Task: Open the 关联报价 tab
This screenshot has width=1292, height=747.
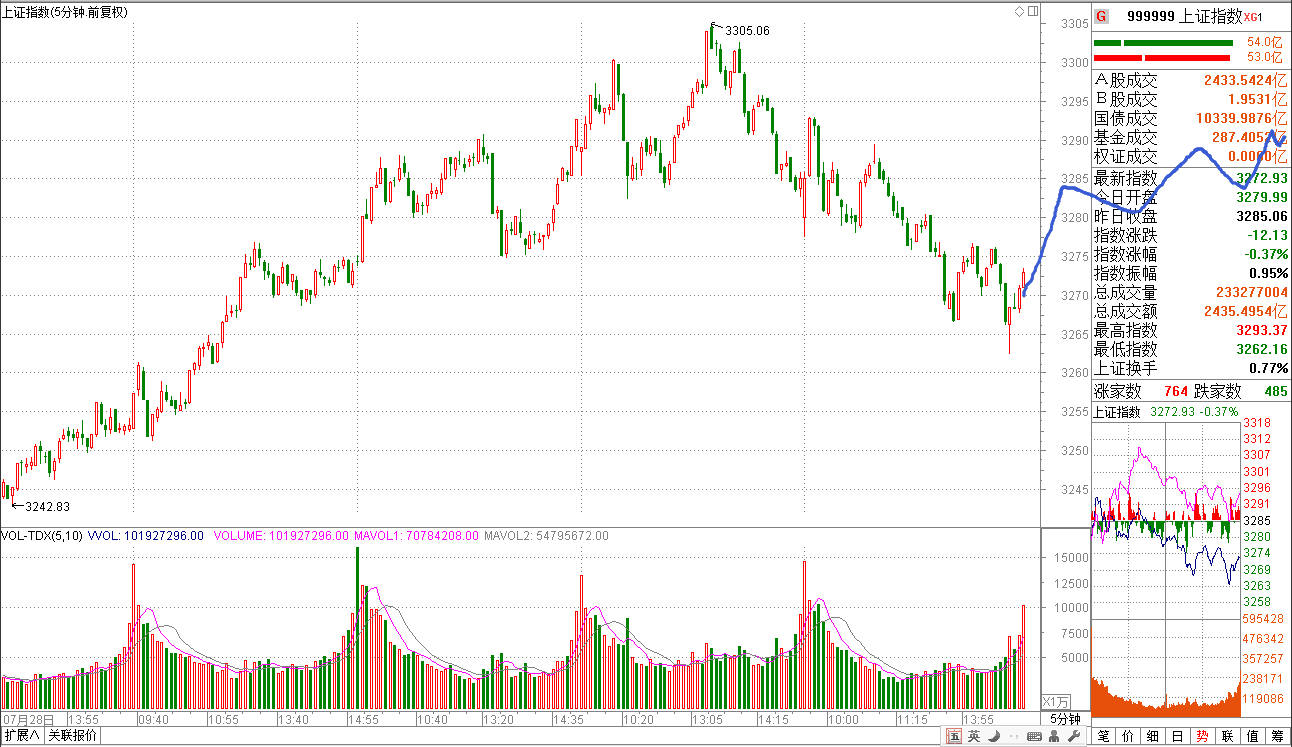Action: tap(73, 737)
